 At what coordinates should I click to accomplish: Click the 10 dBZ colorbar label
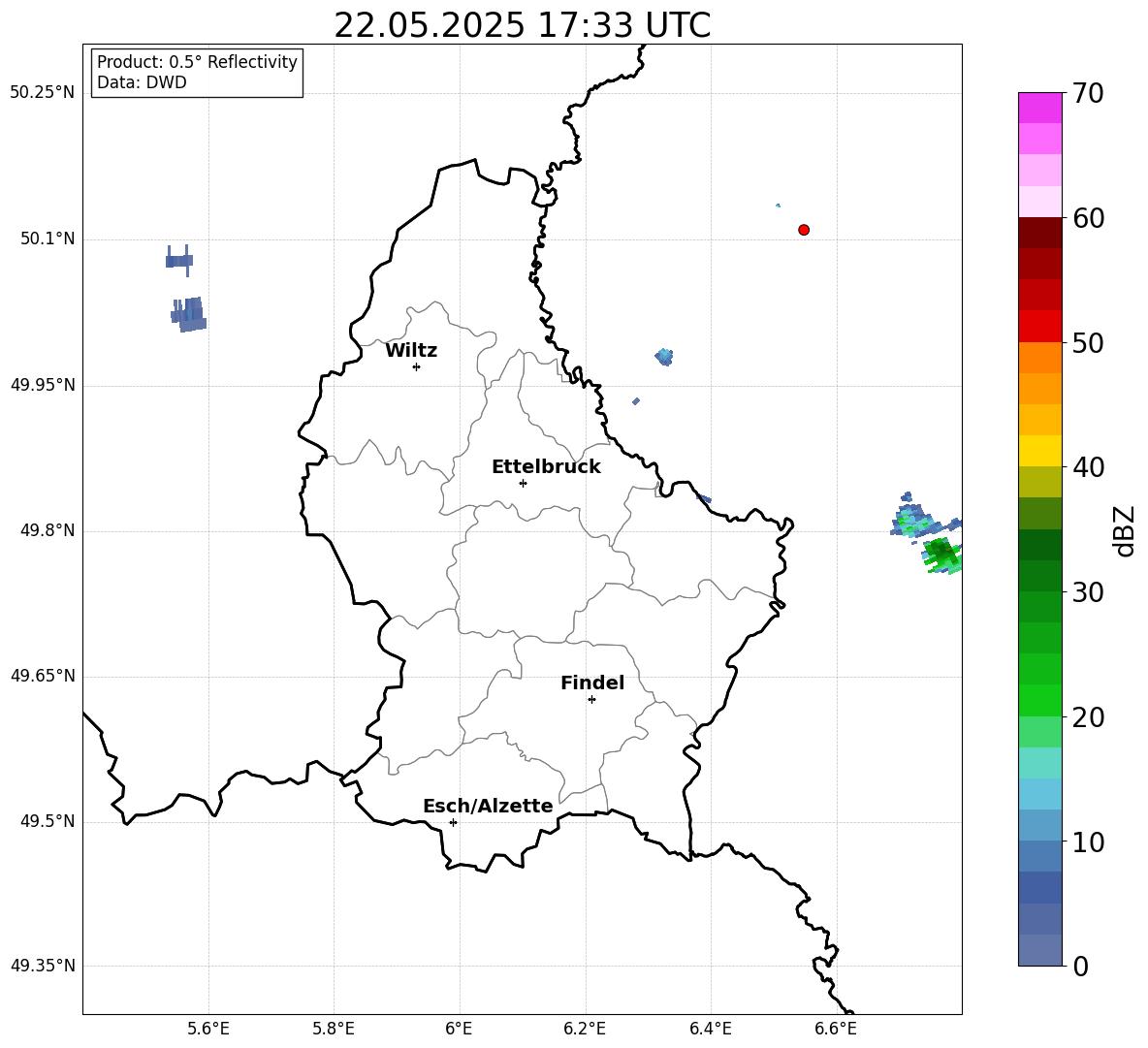pyautogui.click(x=1088, y=842)
